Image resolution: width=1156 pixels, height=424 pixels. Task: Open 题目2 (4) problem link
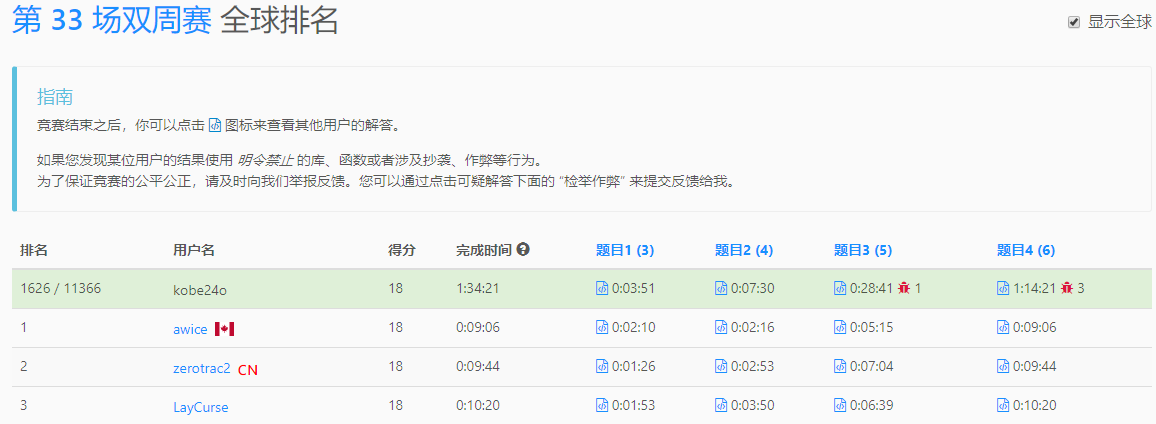point(743,250)
